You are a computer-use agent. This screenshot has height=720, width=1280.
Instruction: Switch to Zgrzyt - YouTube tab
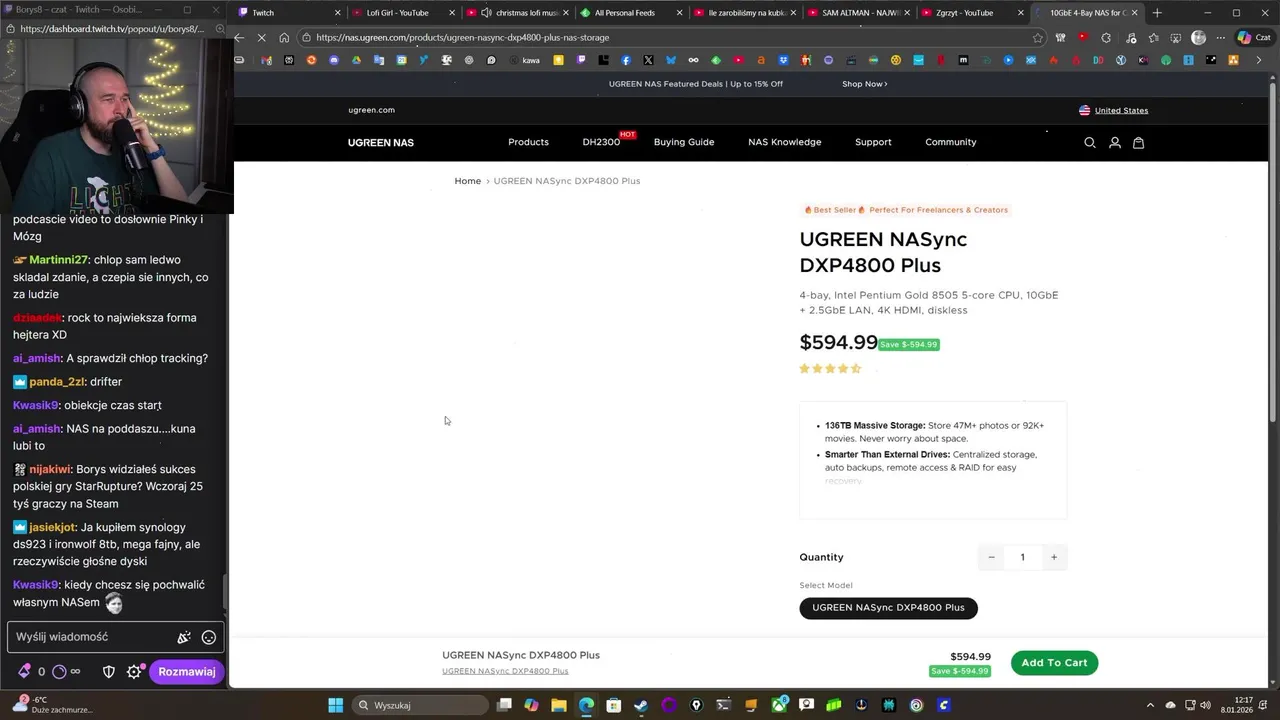[x=973, y=13]
